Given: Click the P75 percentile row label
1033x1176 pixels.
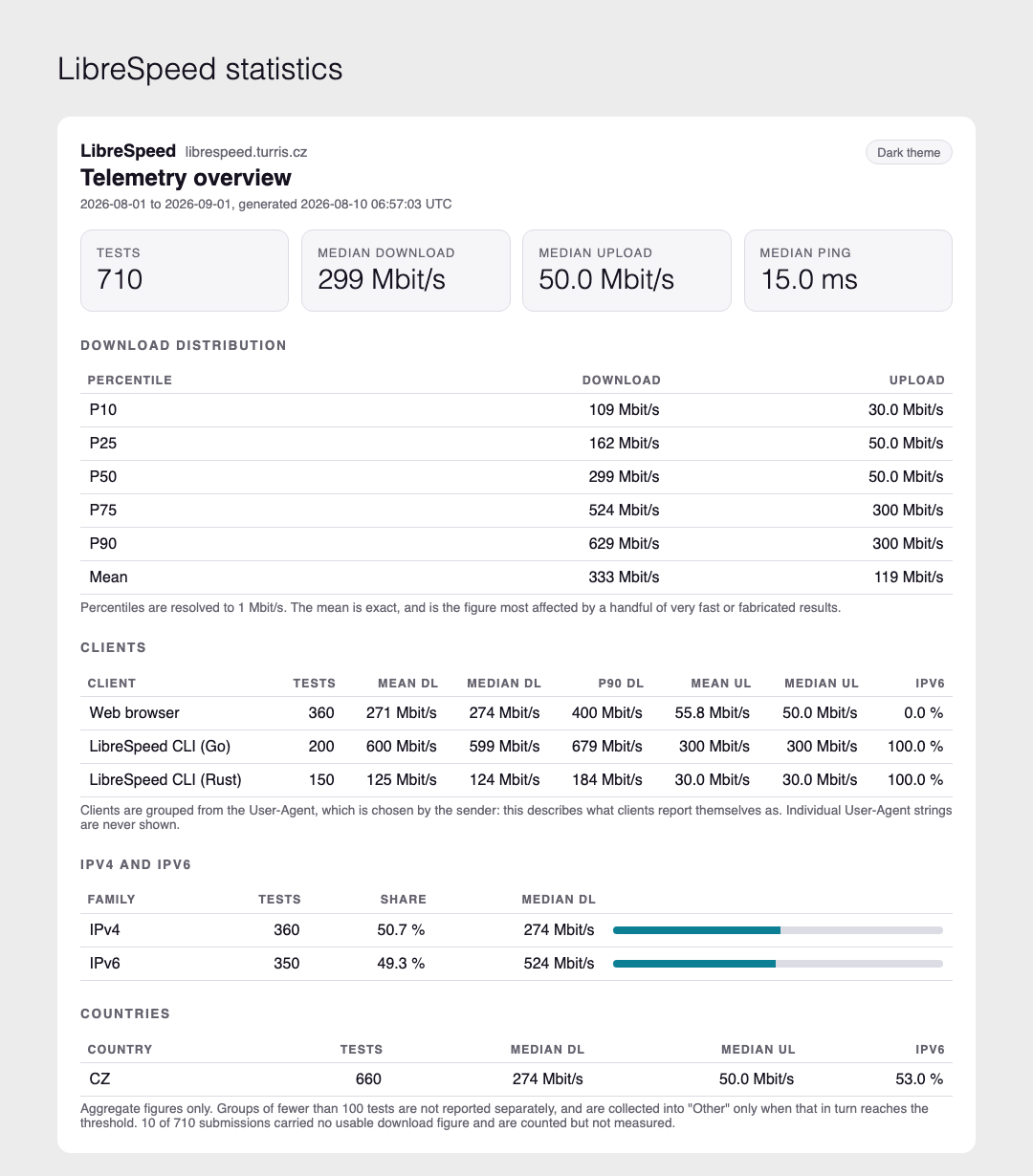Looking at the screenshot, I should coord(103,511).
